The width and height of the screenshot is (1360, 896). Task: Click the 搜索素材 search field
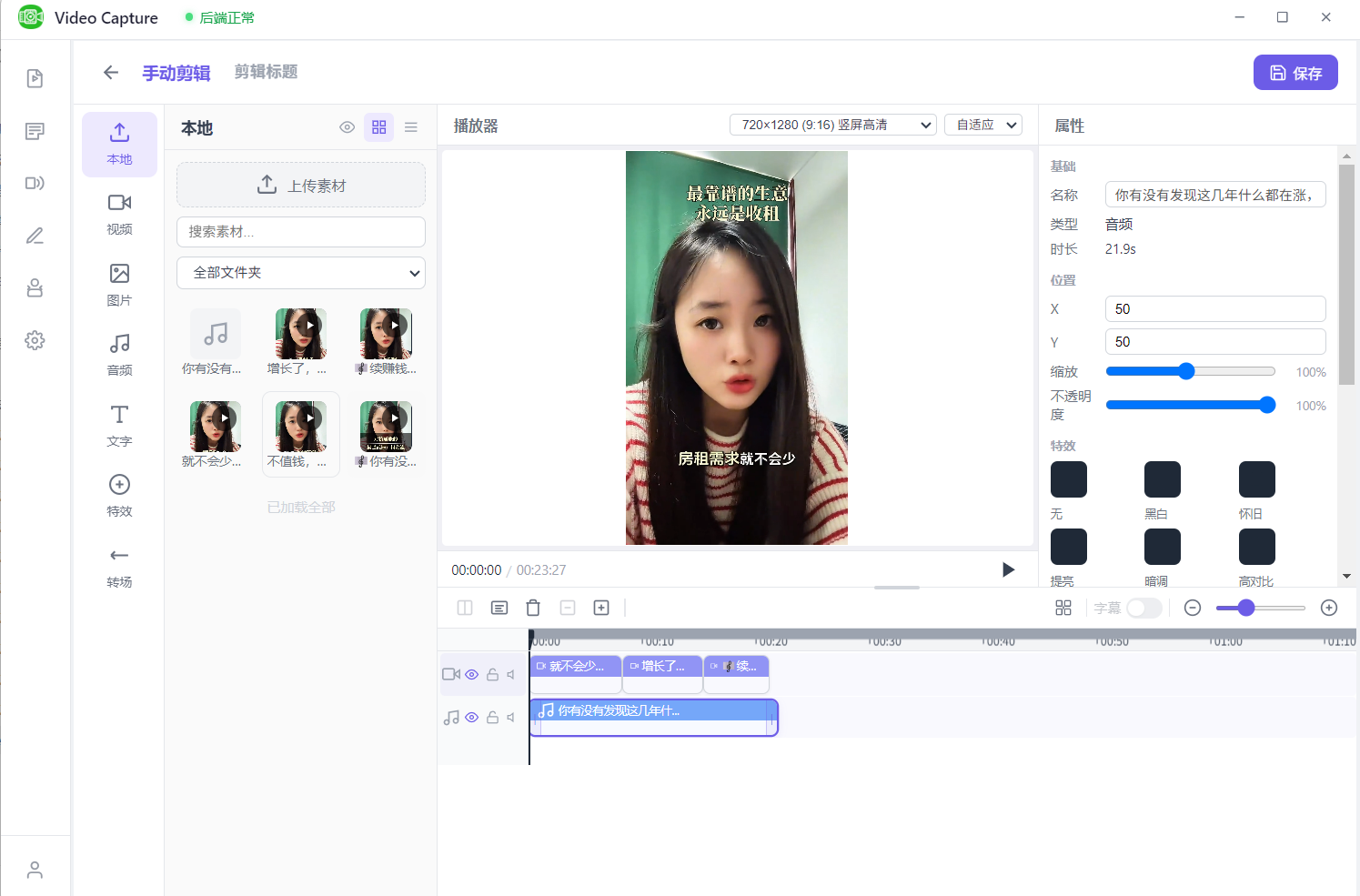(x=301, y=231)
